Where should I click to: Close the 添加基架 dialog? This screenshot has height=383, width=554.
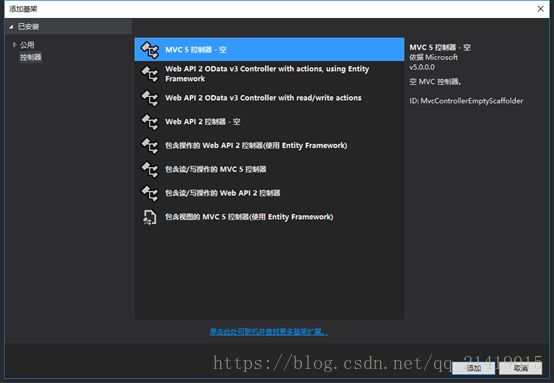541,9
